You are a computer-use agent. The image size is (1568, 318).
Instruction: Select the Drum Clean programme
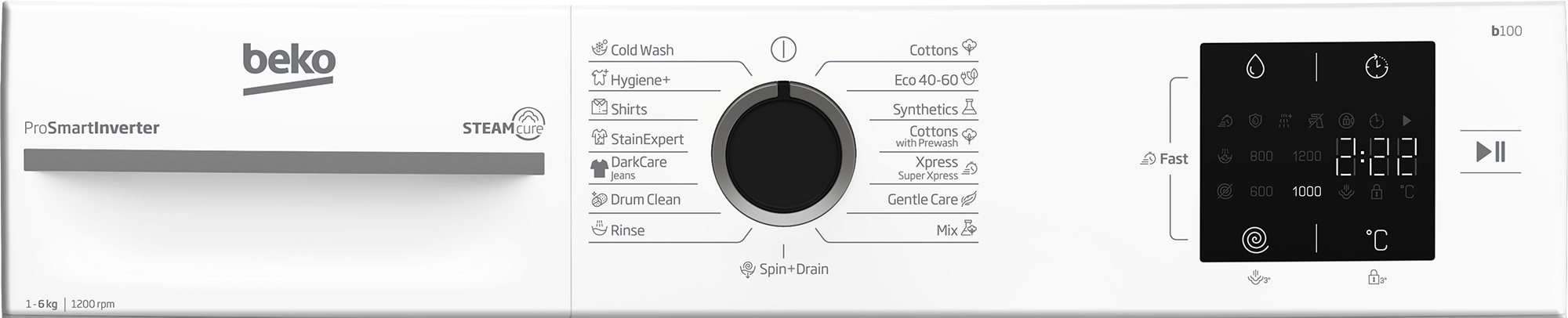[x=636, y=199]
